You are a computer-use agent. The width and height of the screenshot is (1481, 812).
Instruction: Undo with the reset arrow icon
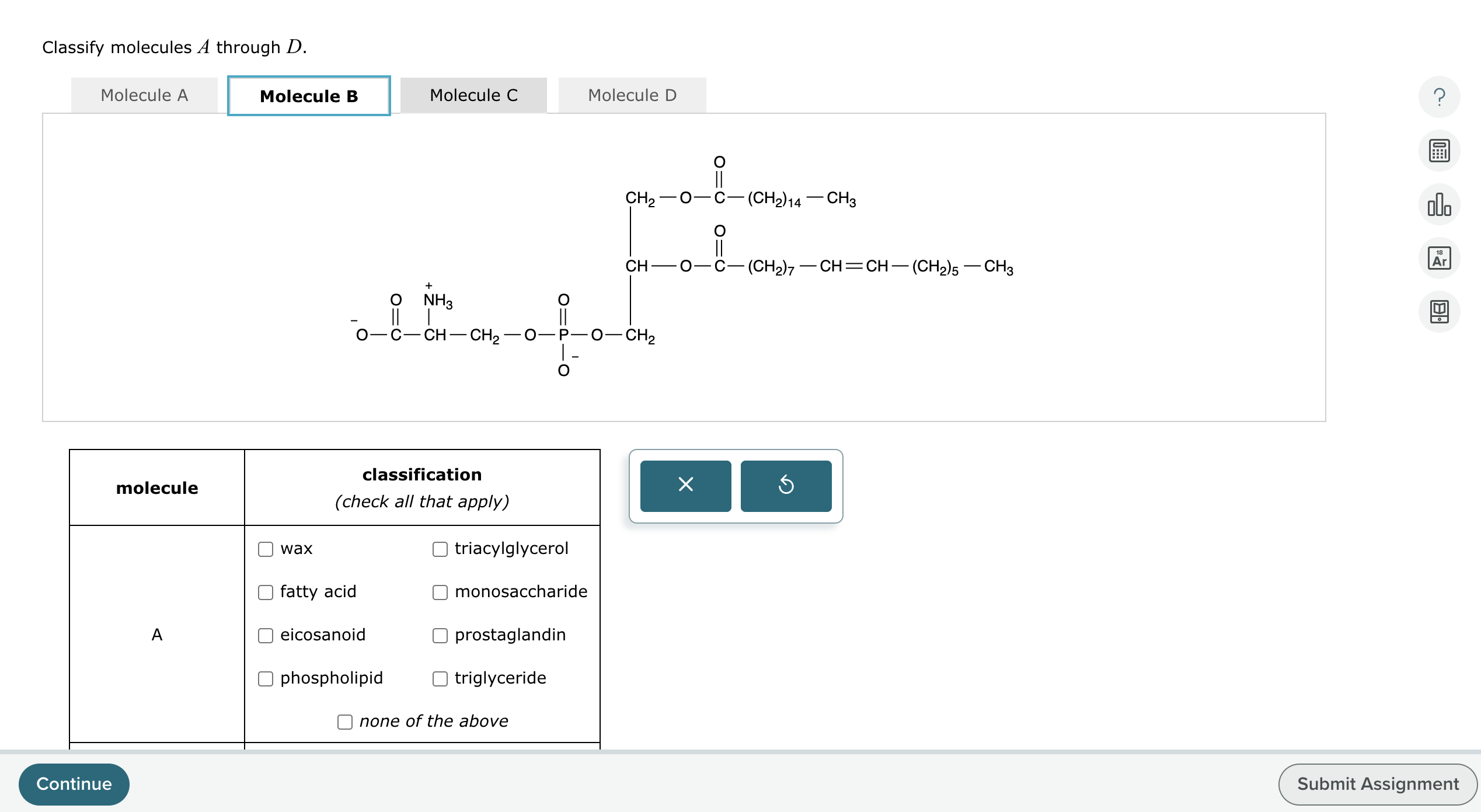point(786,485)
